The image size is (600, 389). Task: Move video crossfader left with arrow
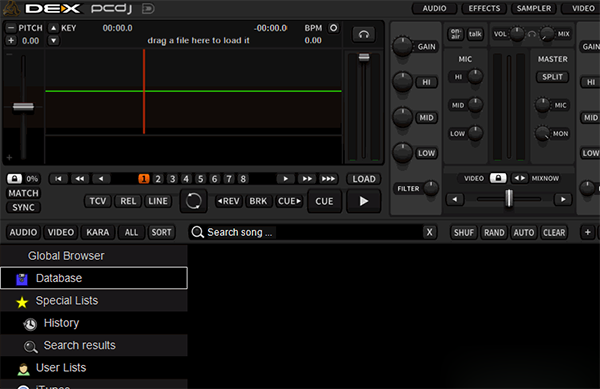pos(455,199)
